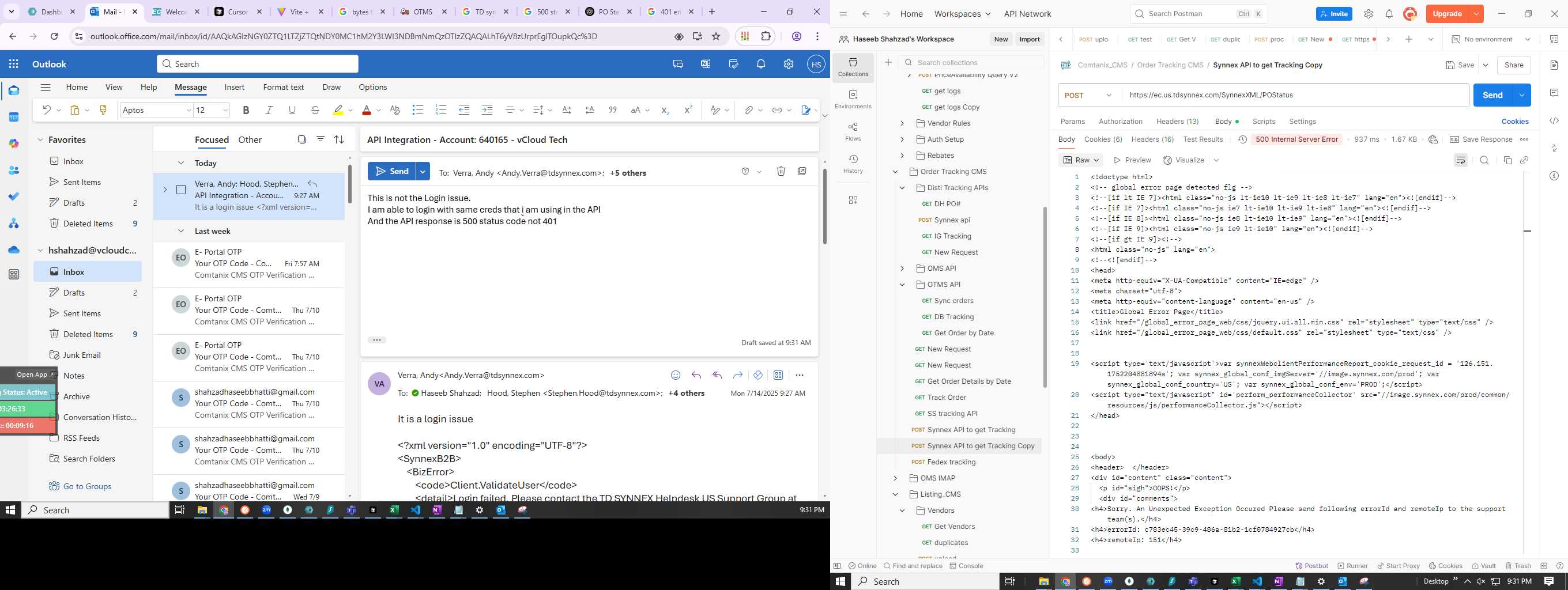Apply italic formatting in Outlook ribbon
The image size is (1568, 590).
tap(269, 110)
